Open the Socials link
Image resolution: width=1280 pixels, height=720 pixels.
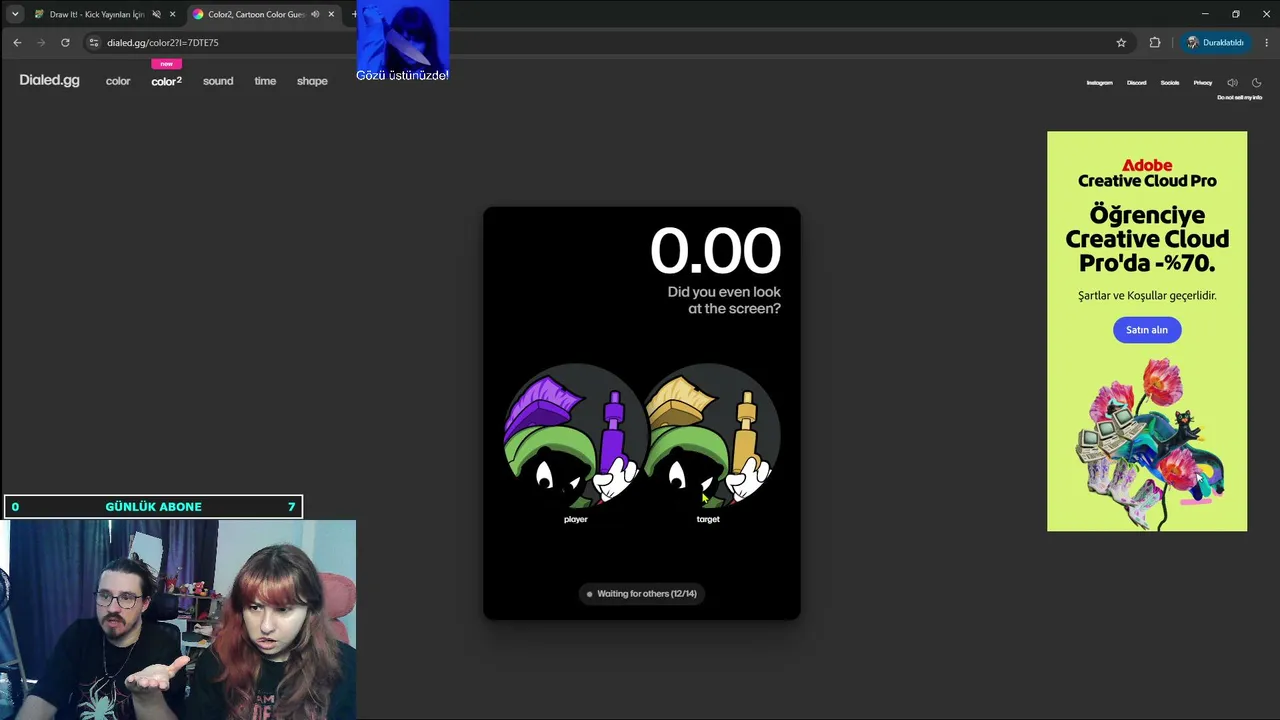[x=1170, y=83]
